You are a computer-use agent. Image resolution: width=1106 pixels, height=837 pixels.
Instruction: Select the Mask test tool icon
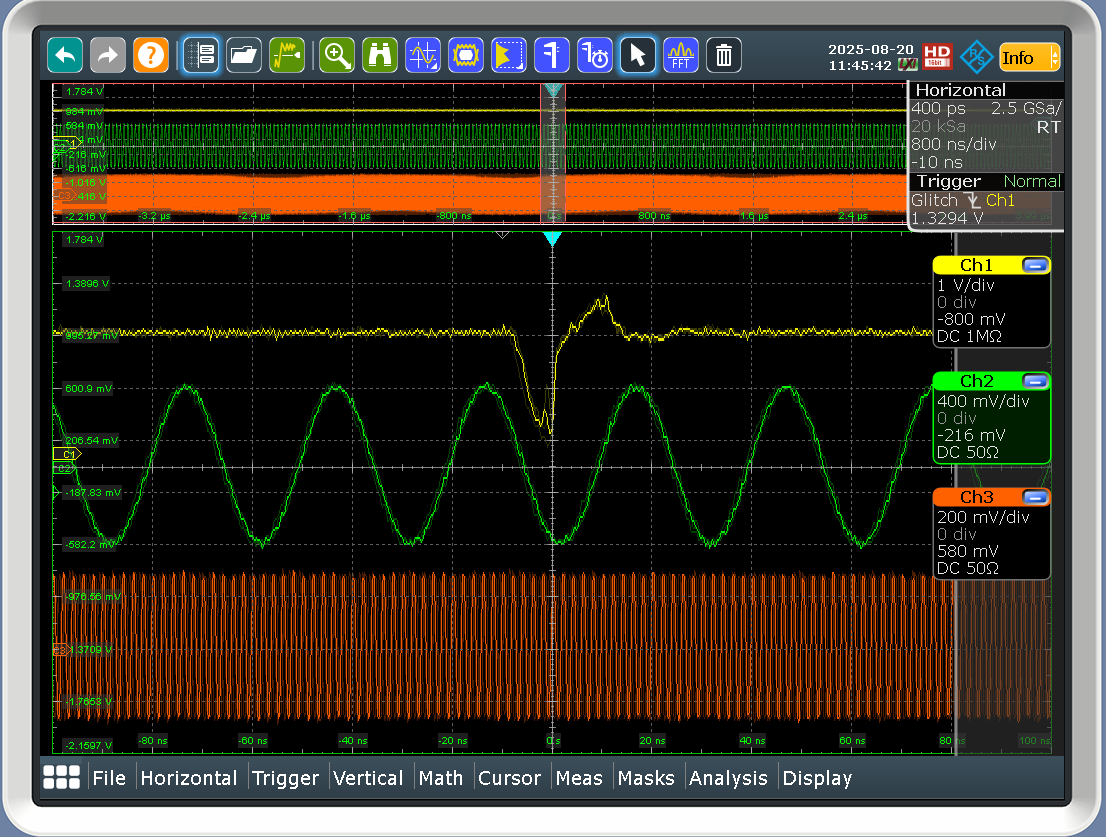tap(466, 56)
